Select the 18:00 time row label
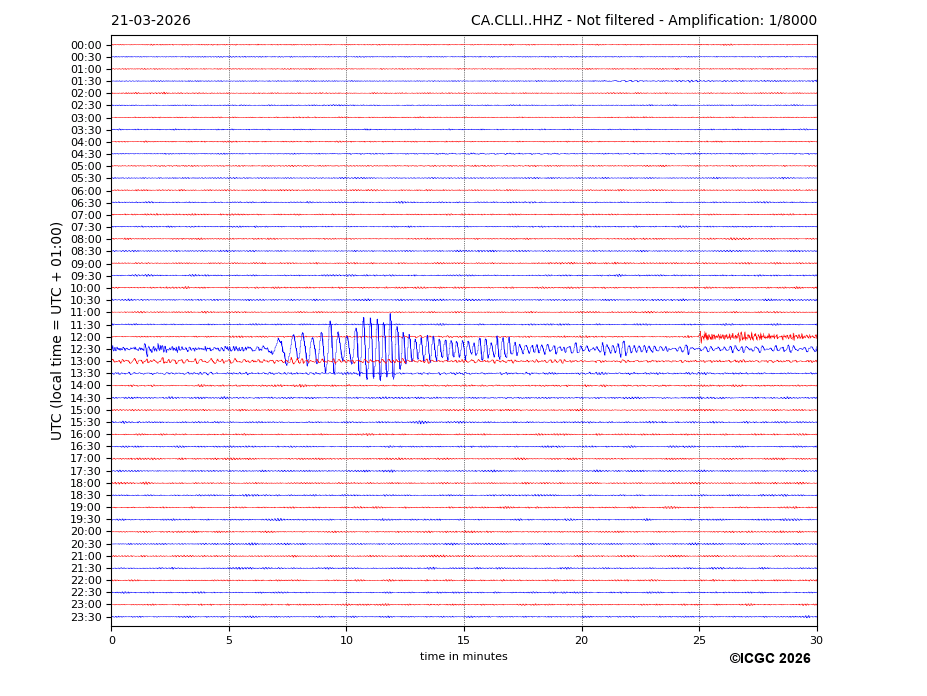 coord(86,483)
